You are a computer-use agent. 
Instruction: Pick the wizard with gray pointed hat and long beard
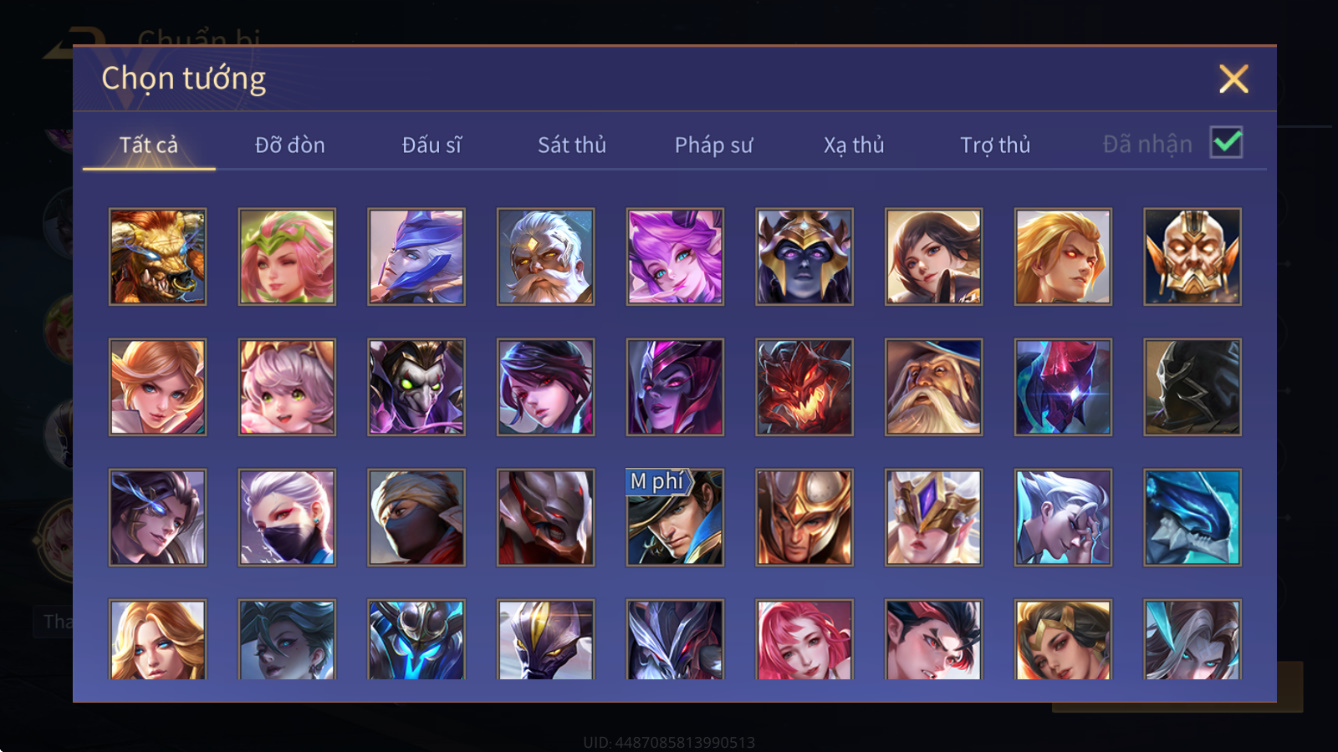pos(934,387)
